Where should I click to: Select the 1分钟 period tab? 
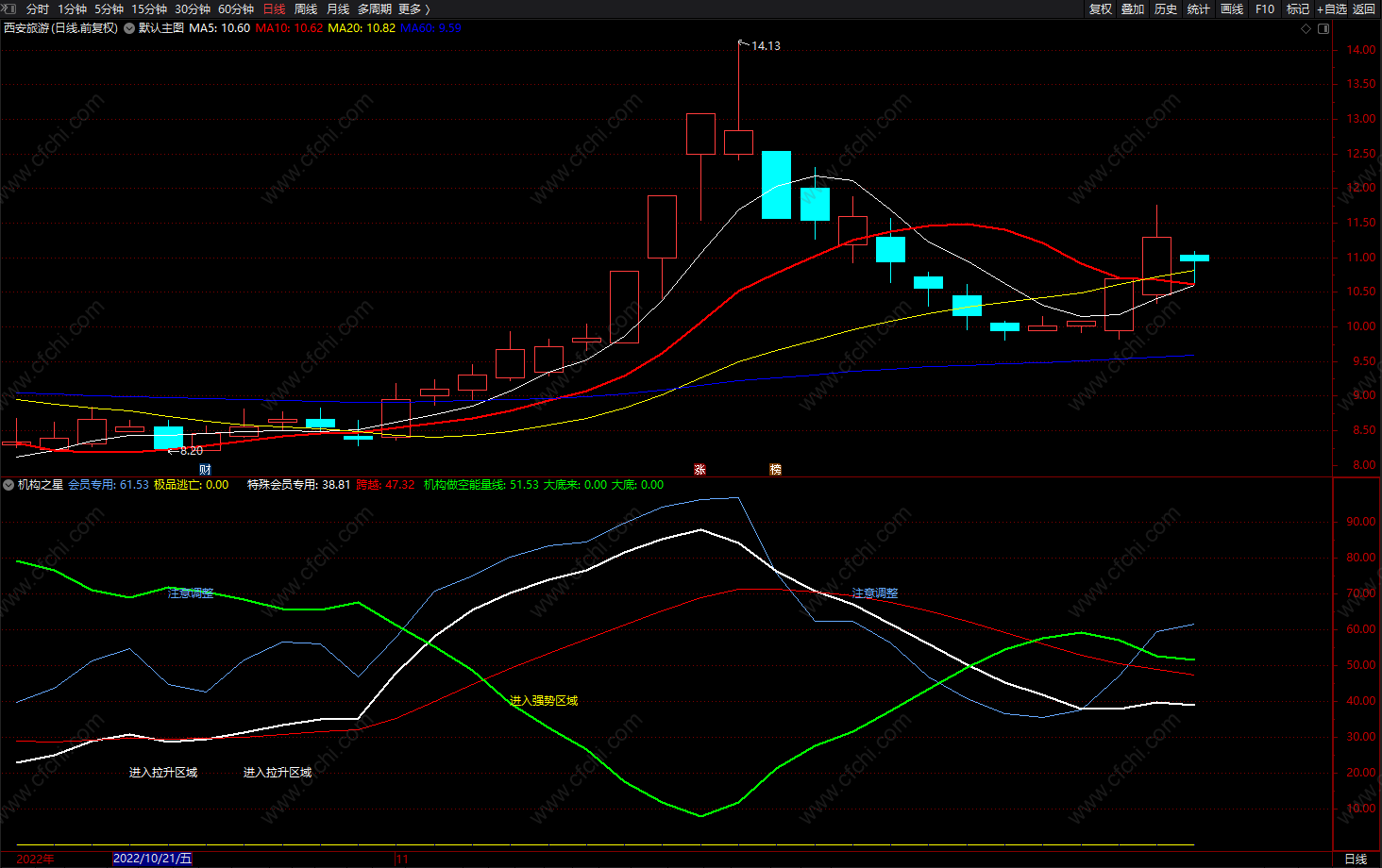[72, 8]
